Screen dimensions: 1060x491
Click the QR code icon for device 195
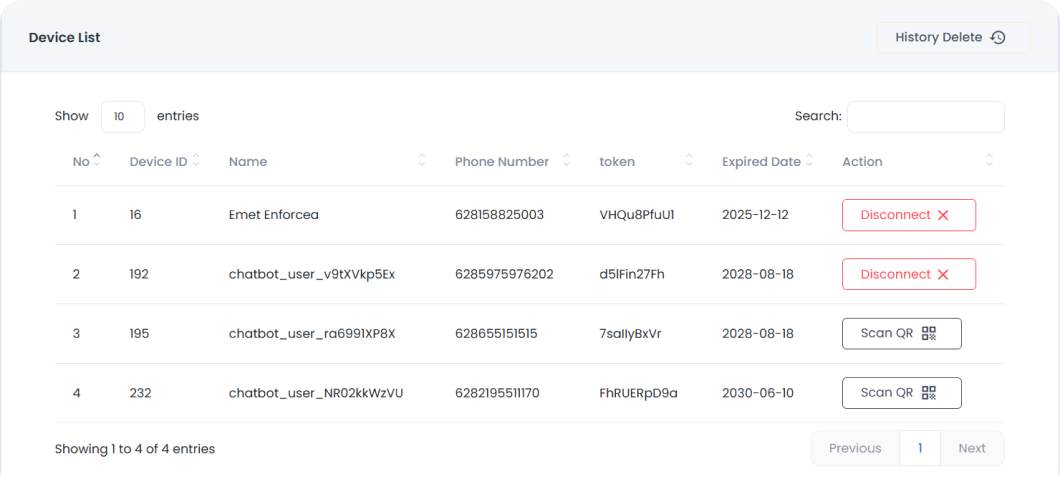tap(929, 333)
